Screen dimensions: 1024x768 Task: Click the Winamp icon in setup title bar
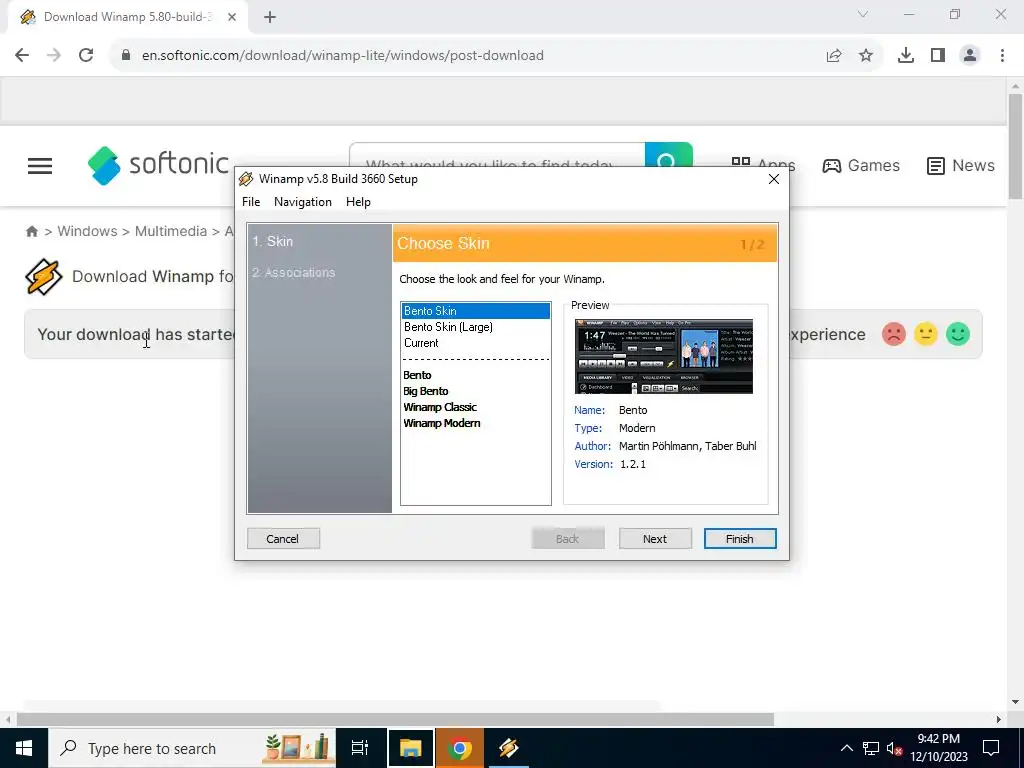point(246,179)
